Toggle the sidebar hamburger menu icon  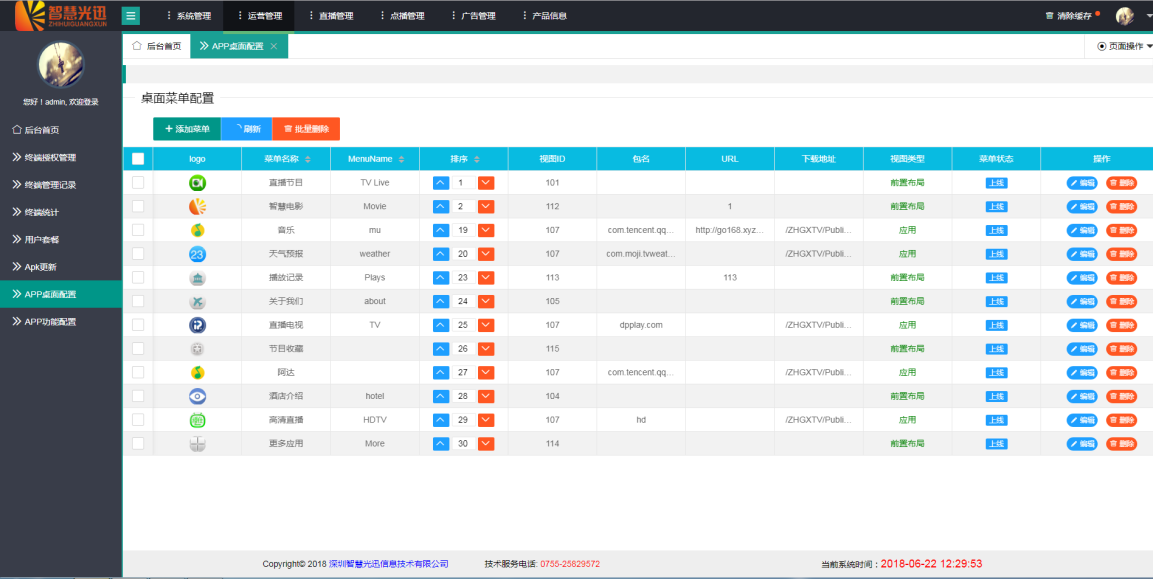coord(131,15)
